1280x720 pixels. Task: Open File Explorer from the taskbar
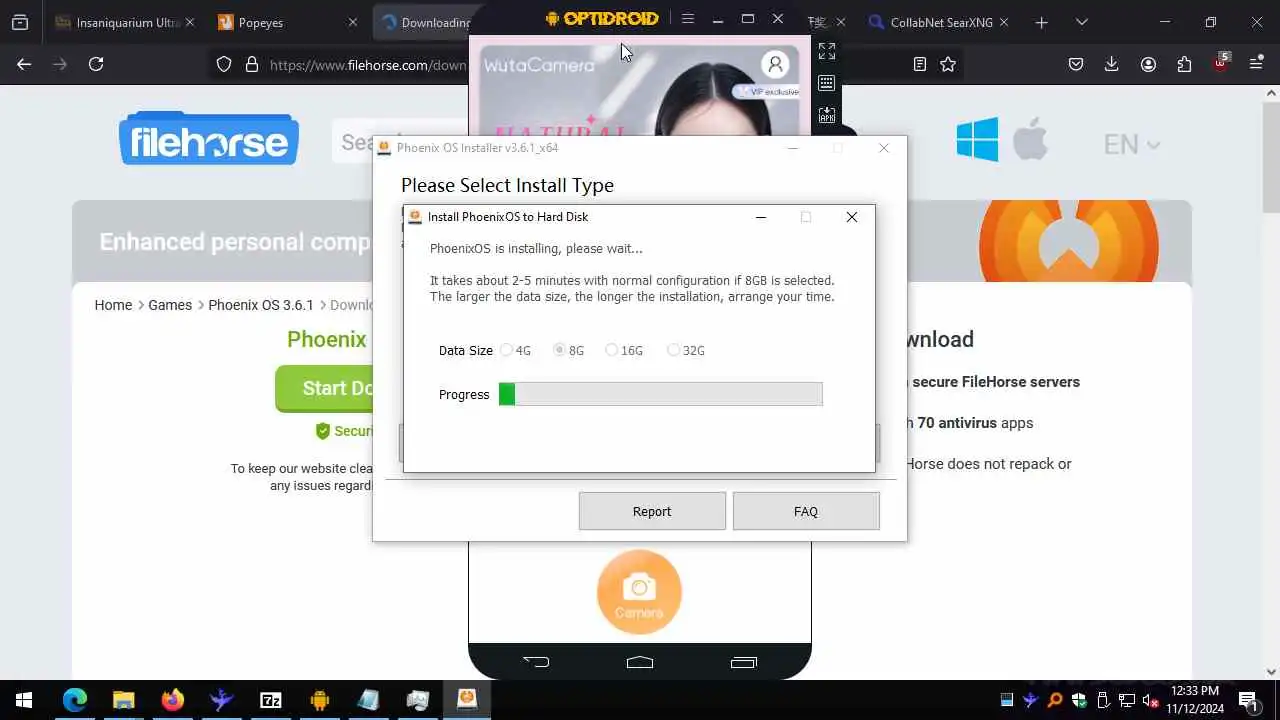coord(123,700)
